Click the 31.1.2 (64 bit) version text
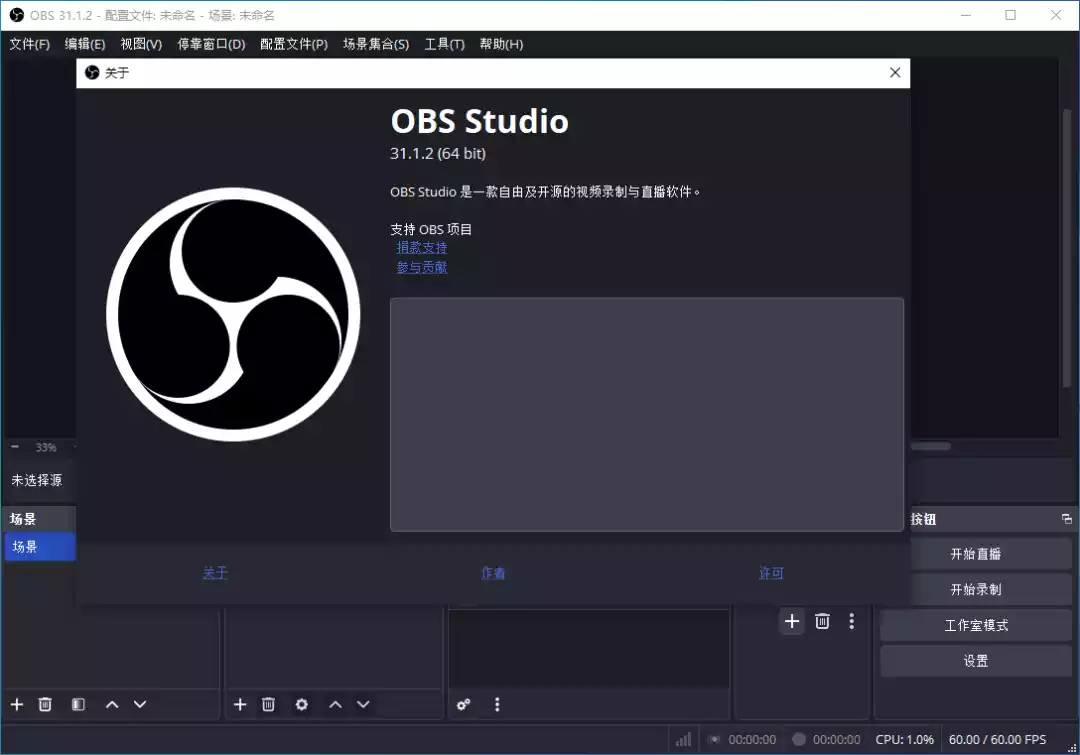The width and height of the screenshot is (1080, 755). point(437,154)
